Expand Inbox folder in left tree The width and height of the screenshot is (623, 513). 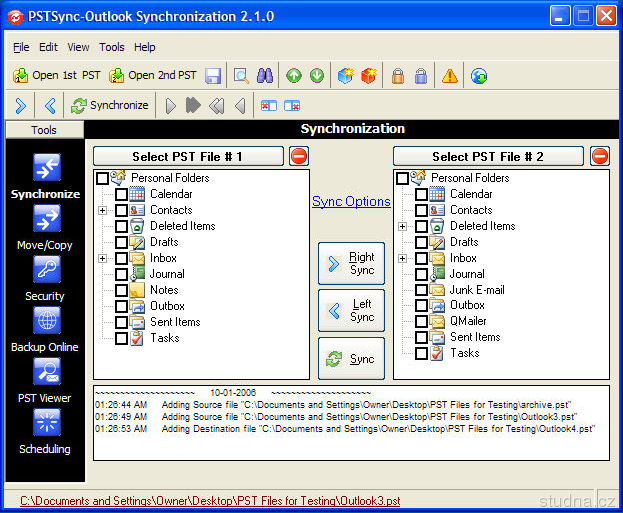click(x=102, y=258)
